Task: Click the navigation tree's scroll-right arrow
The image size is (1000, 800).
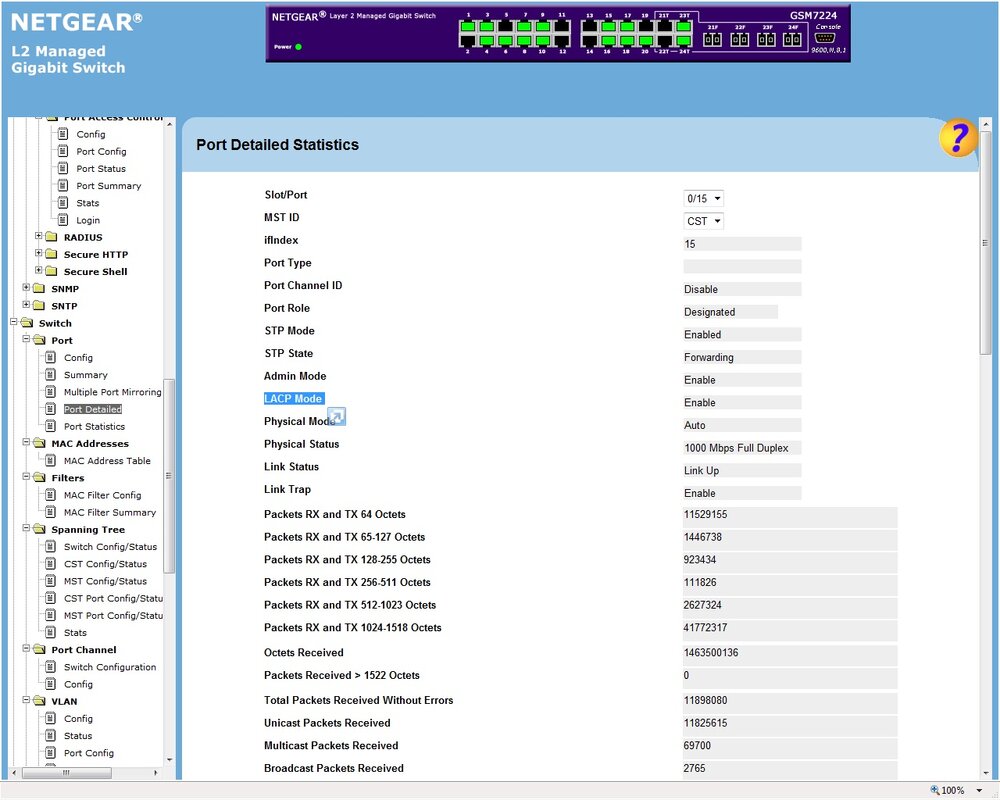Action: point(156,773)
